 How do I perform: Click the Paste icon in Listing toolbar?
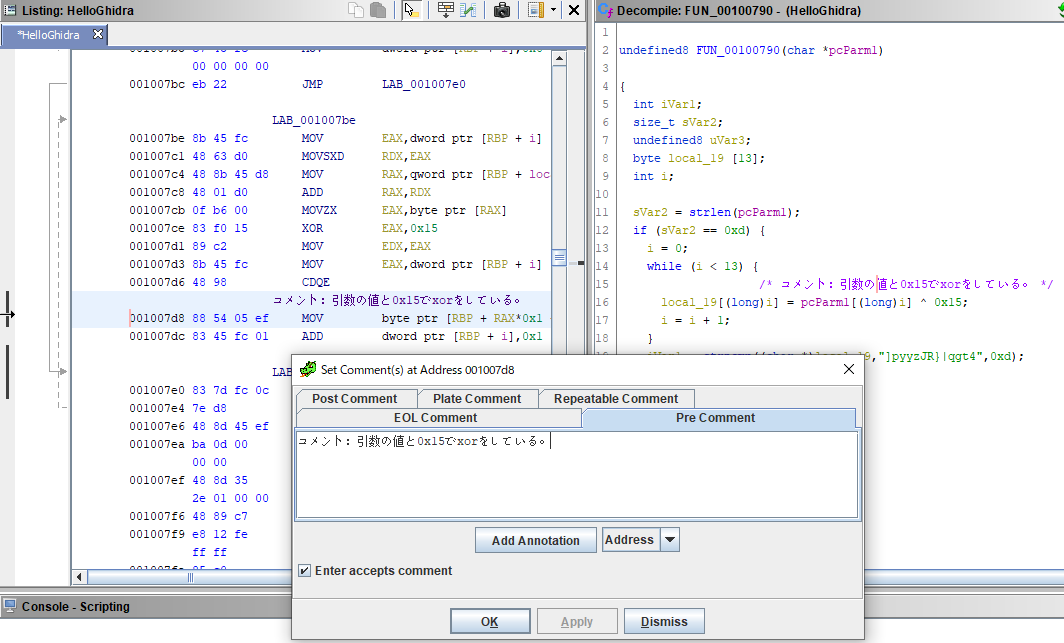click(378, 10)
